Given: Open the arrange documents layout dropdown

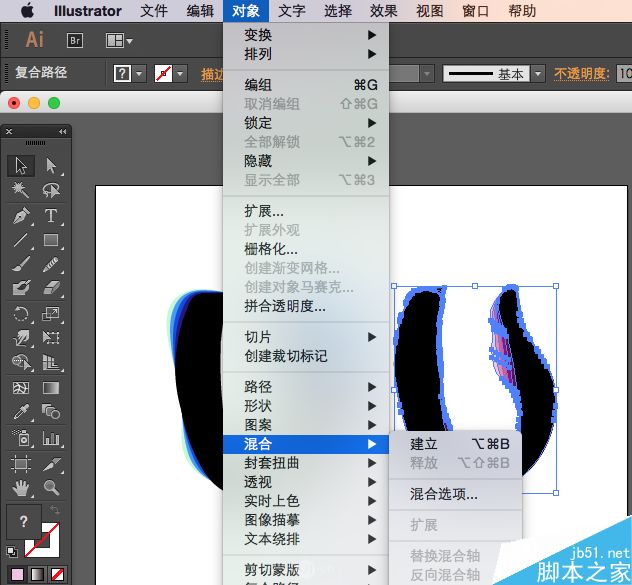Looking at the screenshot, I should (x=119, y=41).
